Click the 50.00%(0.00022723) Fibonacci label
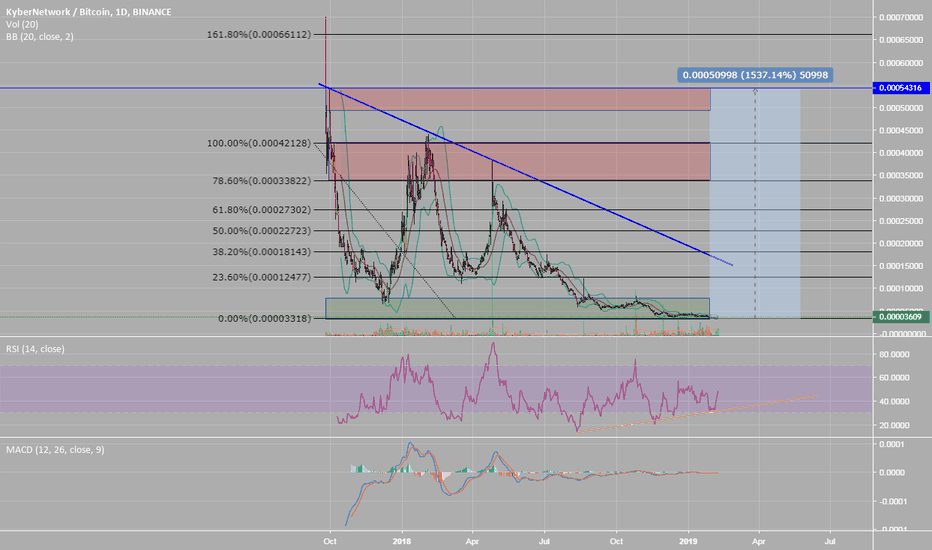932x550 pixels. tap(262, 231)
